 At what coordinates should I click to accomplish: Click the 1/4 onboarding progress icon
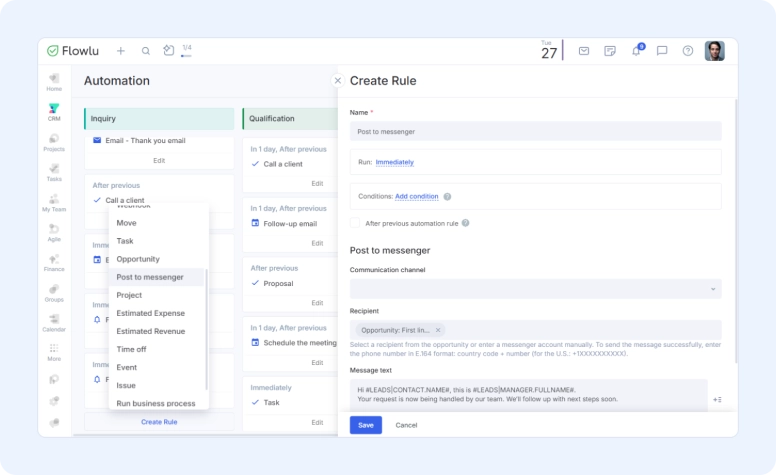(186, 50)
